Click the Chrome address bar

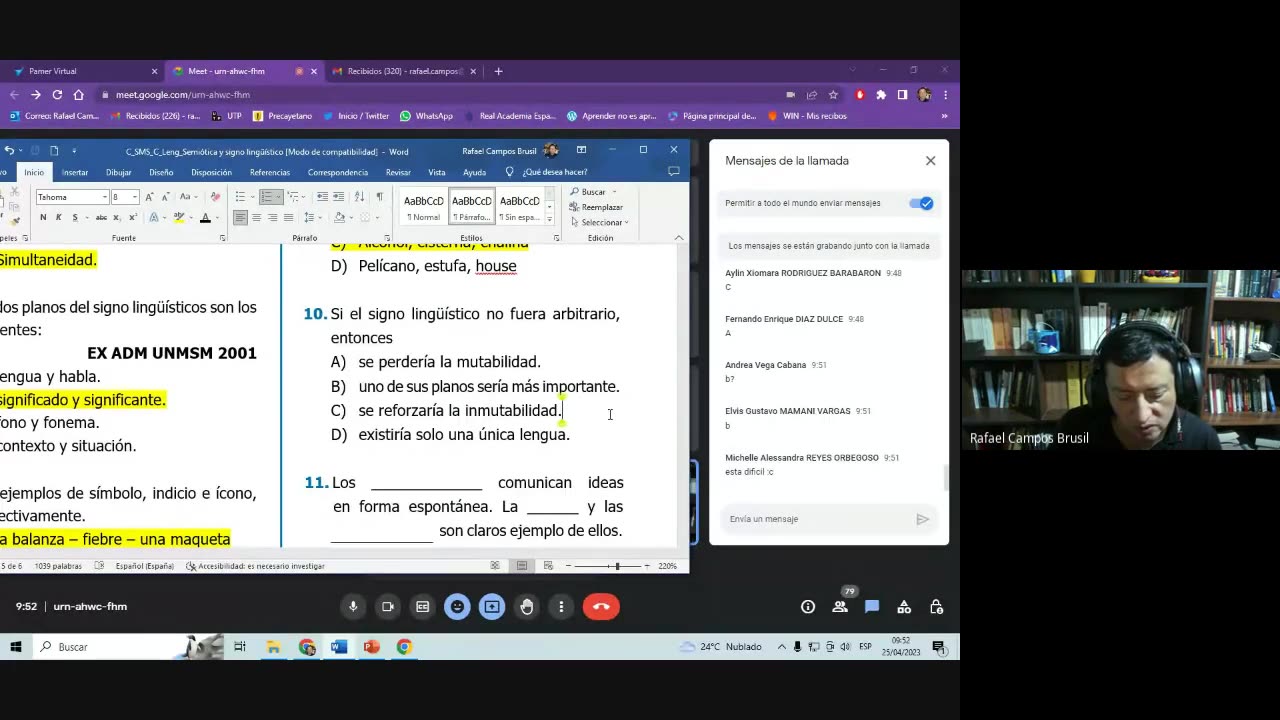click(440, 95)
